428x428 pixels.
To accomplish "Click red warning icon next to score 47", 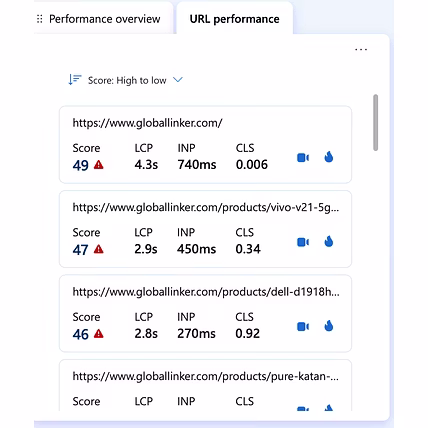I will (x=99, y=249).
